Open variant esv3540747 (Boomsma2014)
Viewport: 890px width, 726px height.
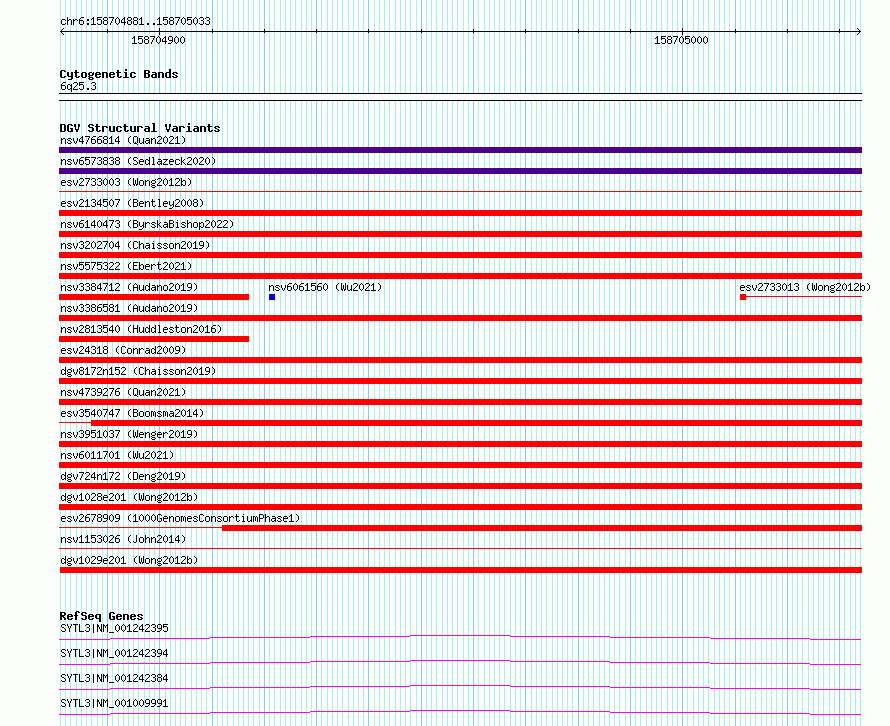[132, 413]
